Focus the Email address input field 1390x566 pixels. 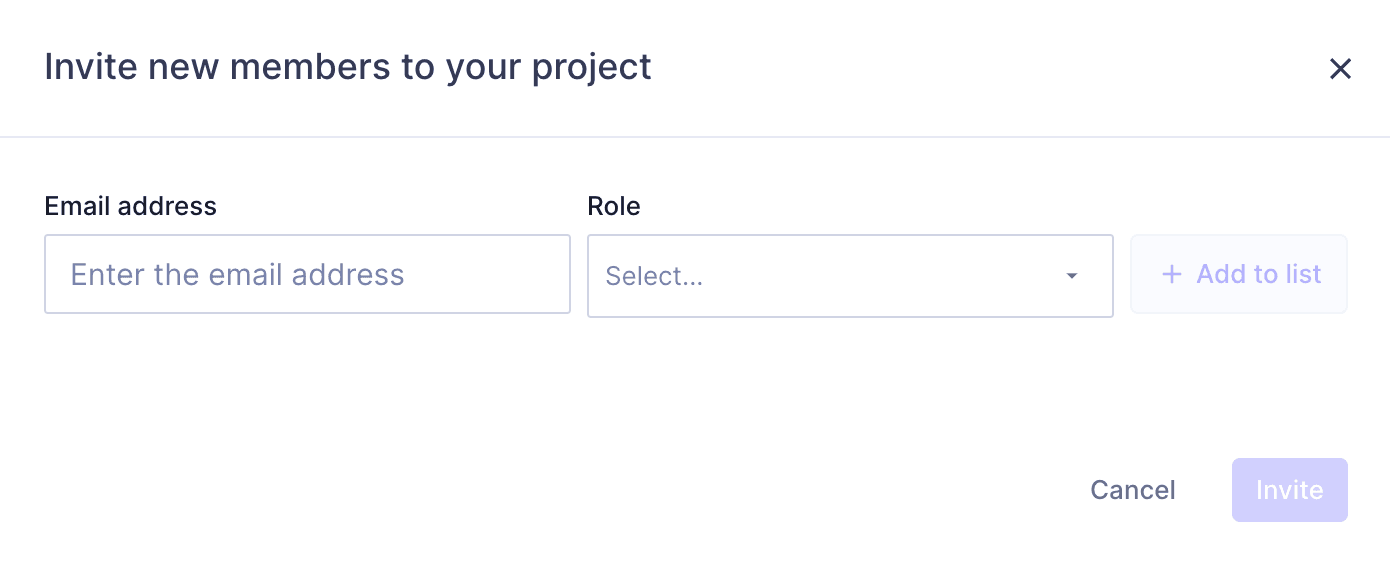pyautogui.click(x=307, y=274)
